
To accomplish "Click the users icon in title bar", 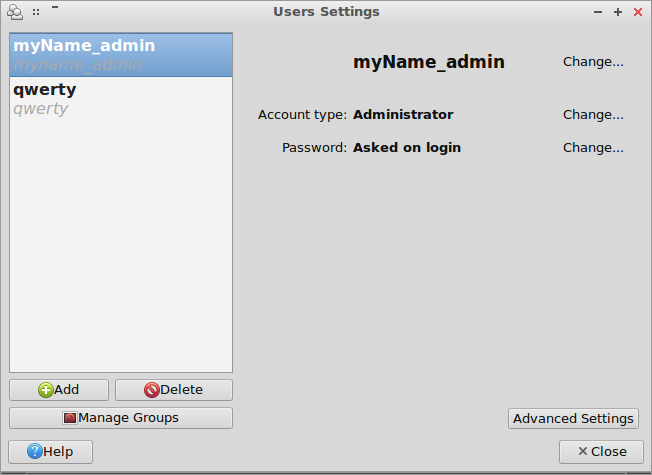I will [x=15, y=12].
